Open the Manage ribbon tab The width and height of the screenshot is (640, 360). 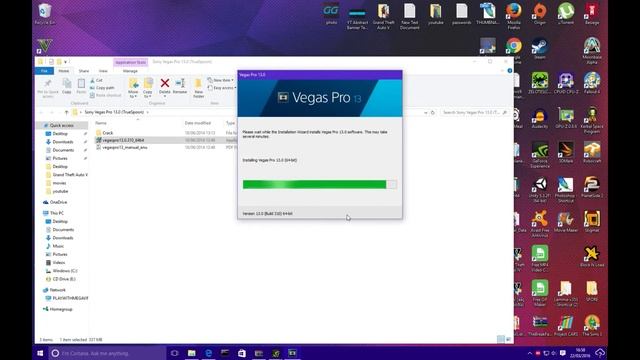130,71
